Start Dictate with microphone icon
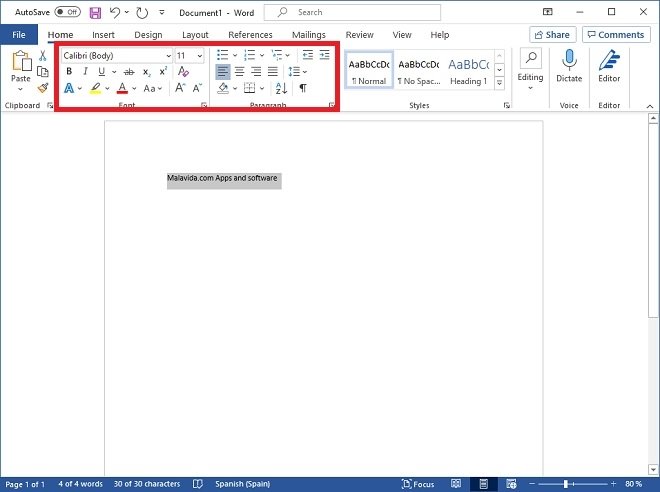Screen dimensions: 660x492 pos(569,60)
